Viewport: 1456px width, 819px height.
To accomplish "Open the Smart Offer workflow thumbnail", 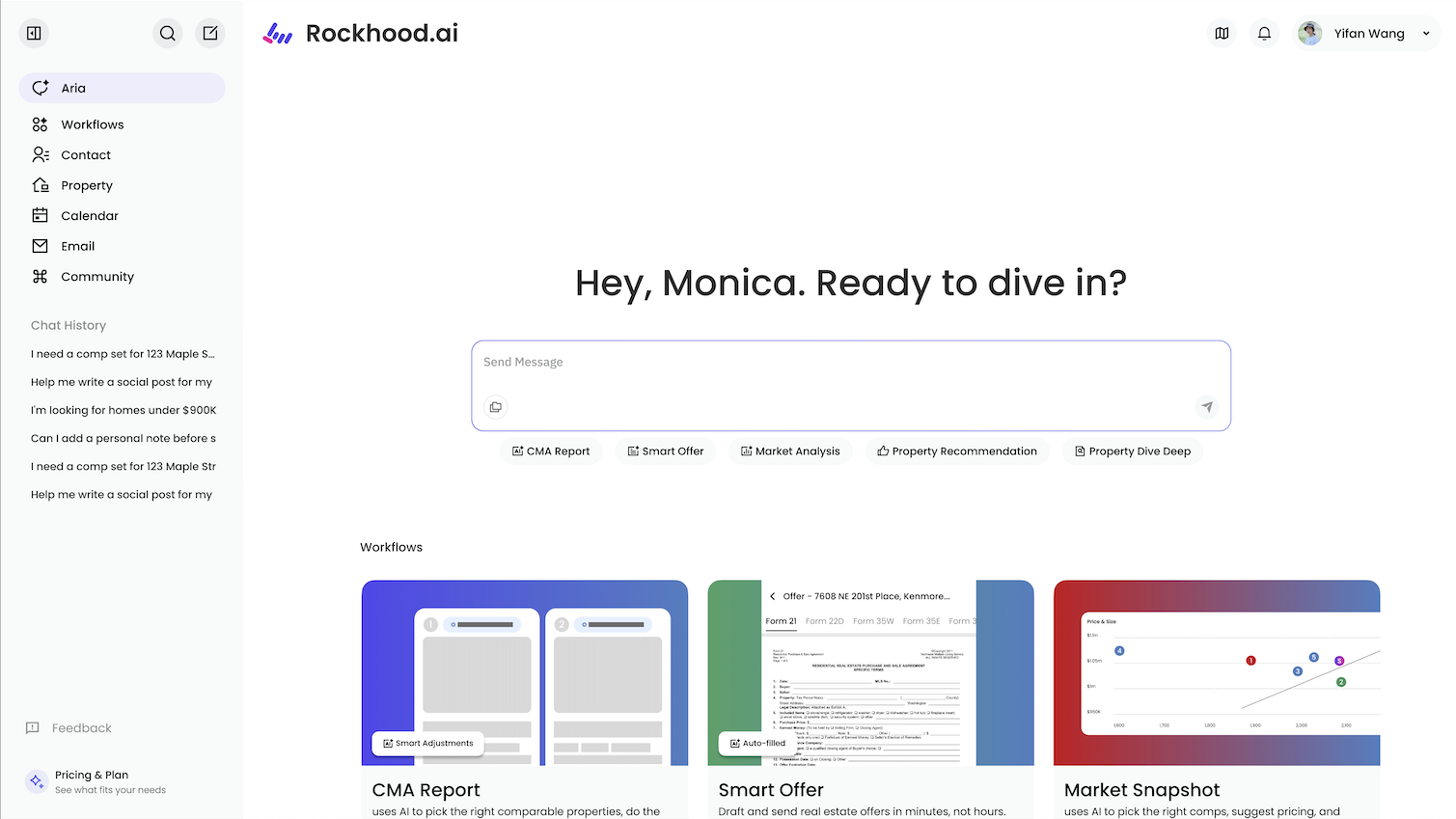I will tap(870, 672).
